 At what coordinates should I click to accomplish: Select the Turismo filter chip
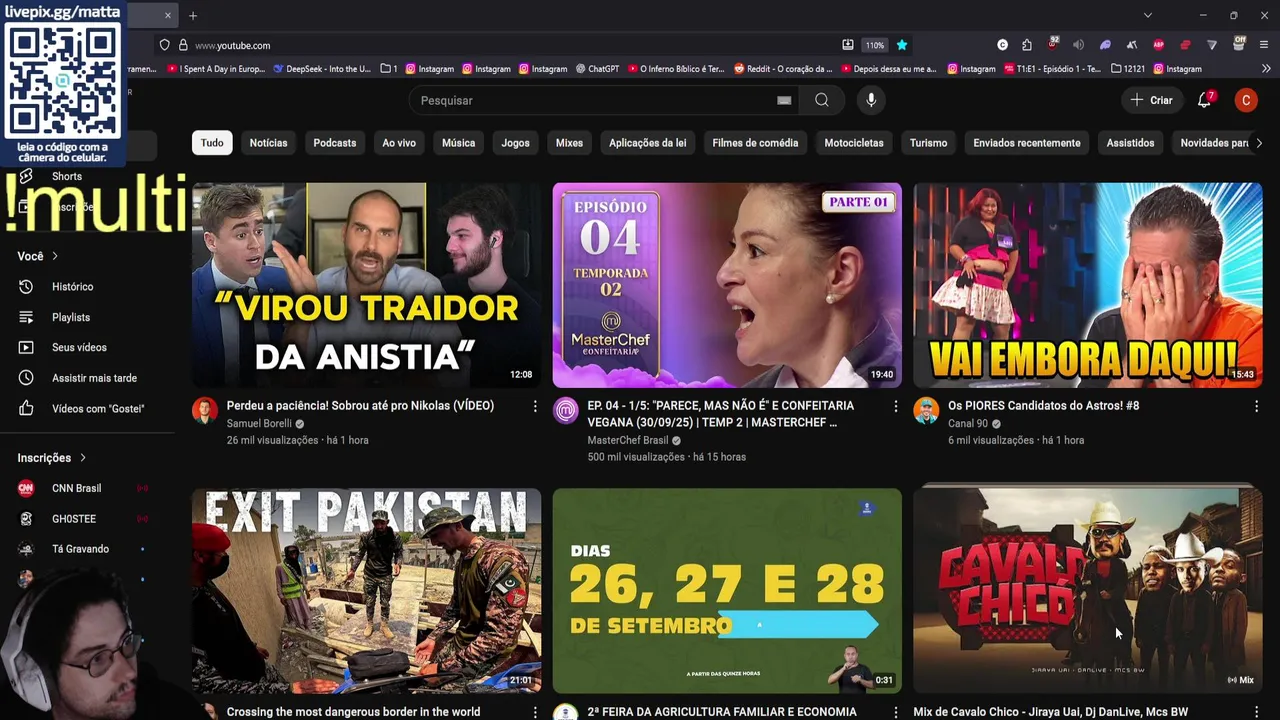pos(928,143)
